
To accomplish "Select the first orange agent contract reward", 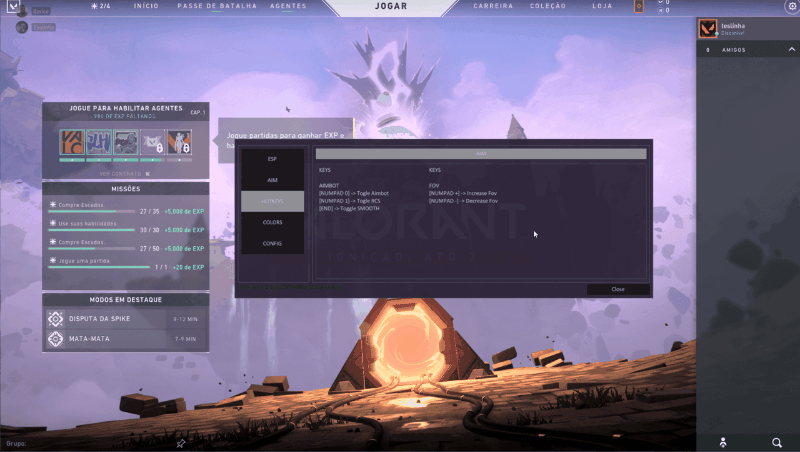I will [x=72, y=142].
